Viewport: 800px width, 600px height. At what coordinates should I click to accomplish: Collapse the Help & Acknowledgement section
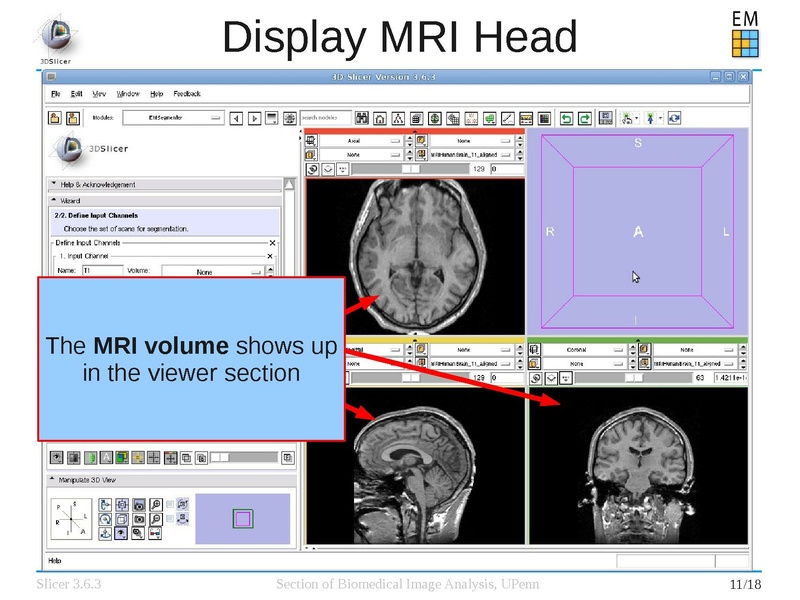53,185
